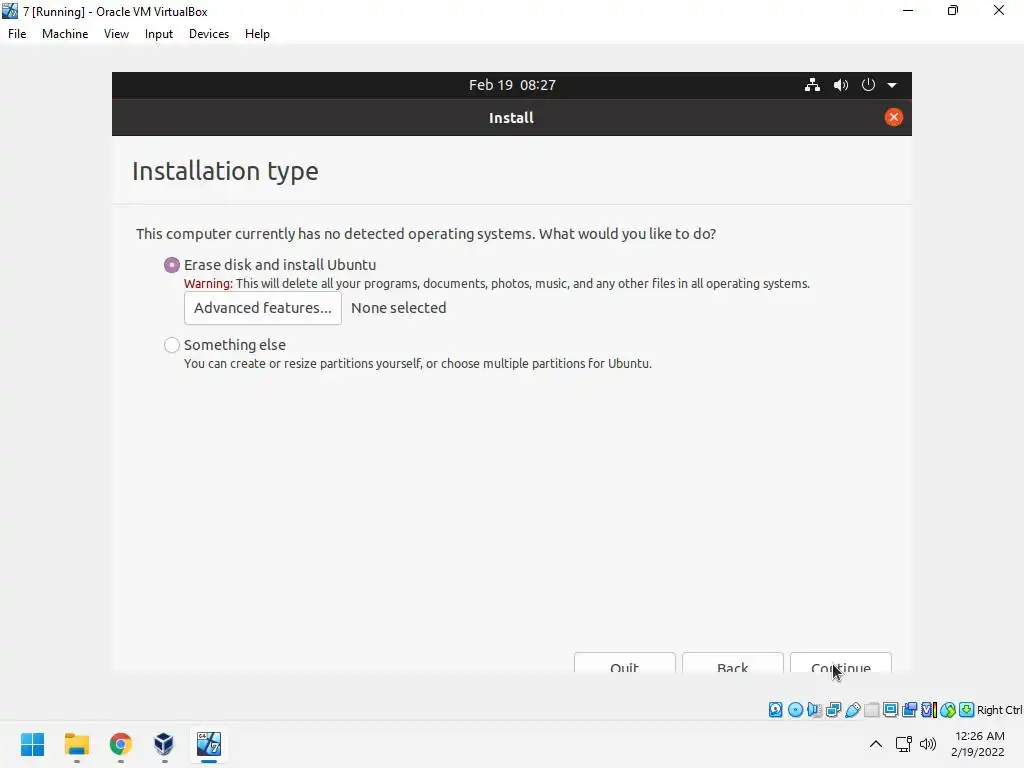Open VirtualBox Manager from the taskbar
1024x768 pixels.
pos(164,744)
